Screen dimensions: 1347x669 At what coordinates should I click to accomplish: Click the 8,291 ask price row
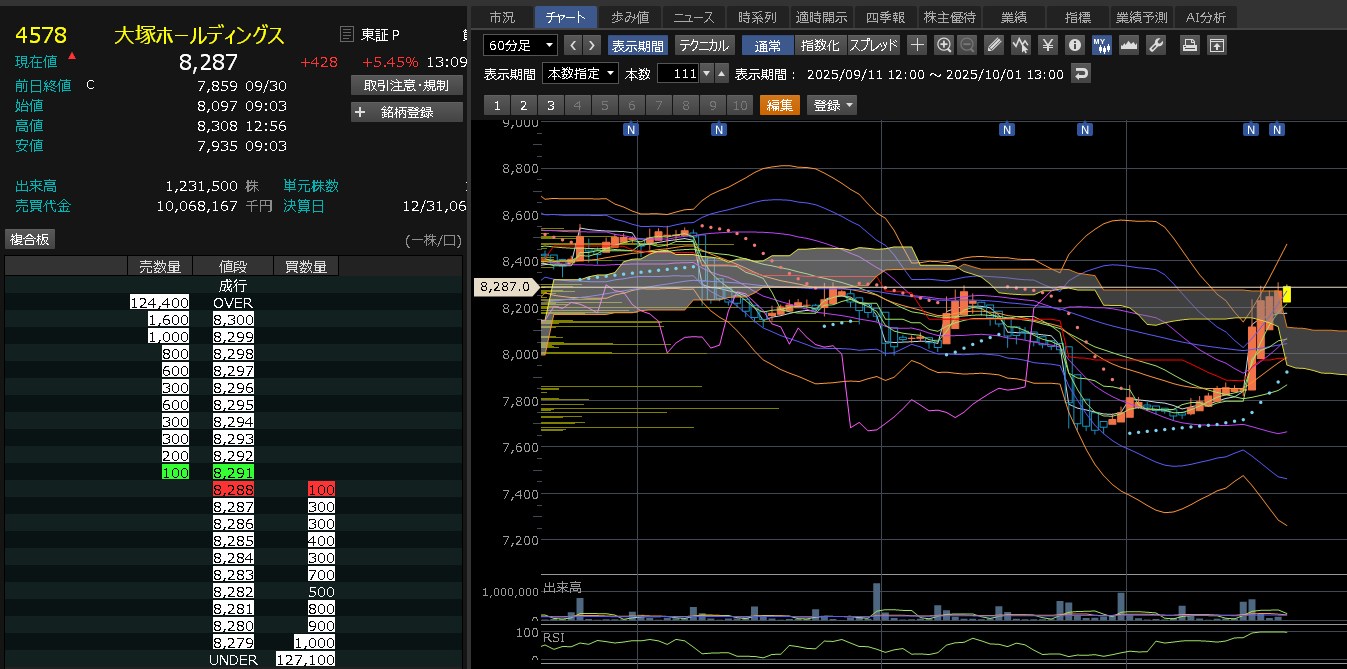coord(233,471)
